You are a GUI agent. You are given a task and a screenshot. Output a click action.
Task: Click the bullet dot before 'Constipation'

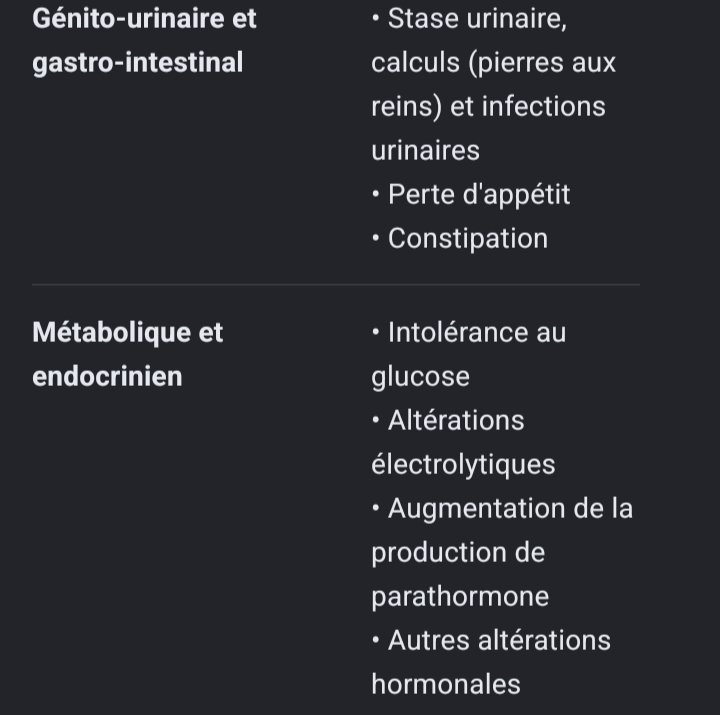(x=376, y=238)
